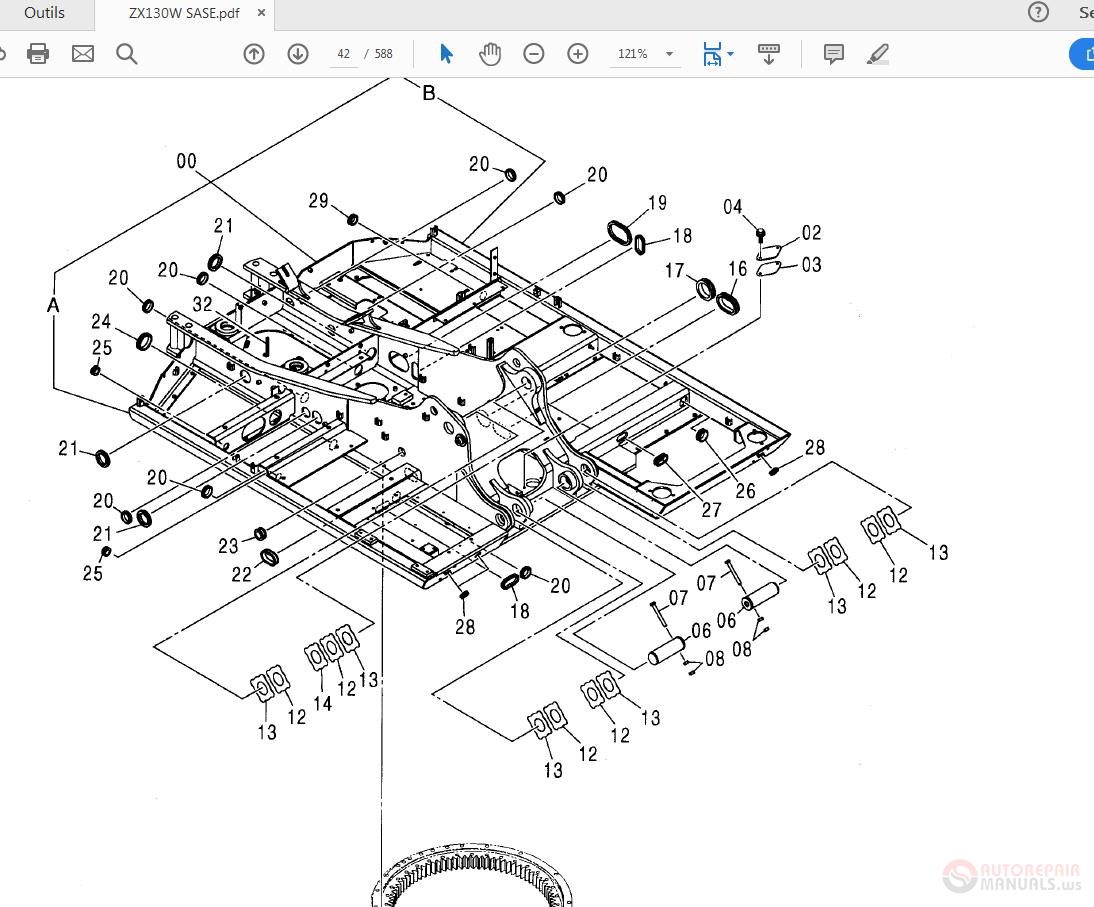The height and width of the screenshot is (907, 1094).
Task: Click the scrolling mode keyboard icon
Action: pos(769,54)
